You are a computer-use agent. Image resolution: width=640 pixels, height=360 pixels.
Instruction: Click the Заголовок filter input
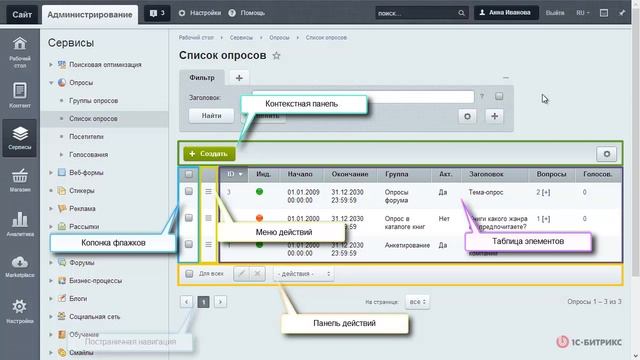coord(363,97)
